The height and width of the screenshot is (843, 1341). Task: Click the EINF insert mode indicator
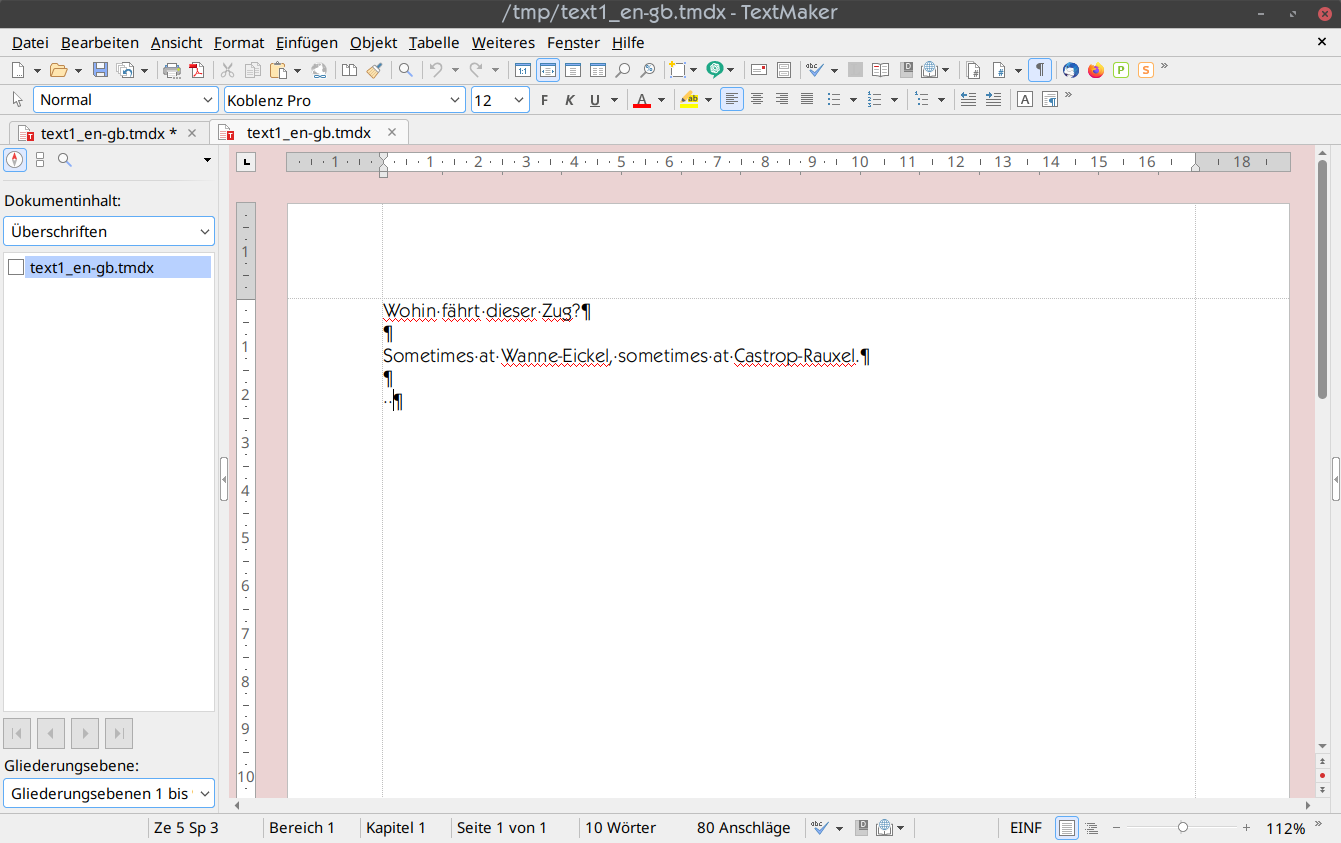pyautogui.click(x=1026, y=828)
